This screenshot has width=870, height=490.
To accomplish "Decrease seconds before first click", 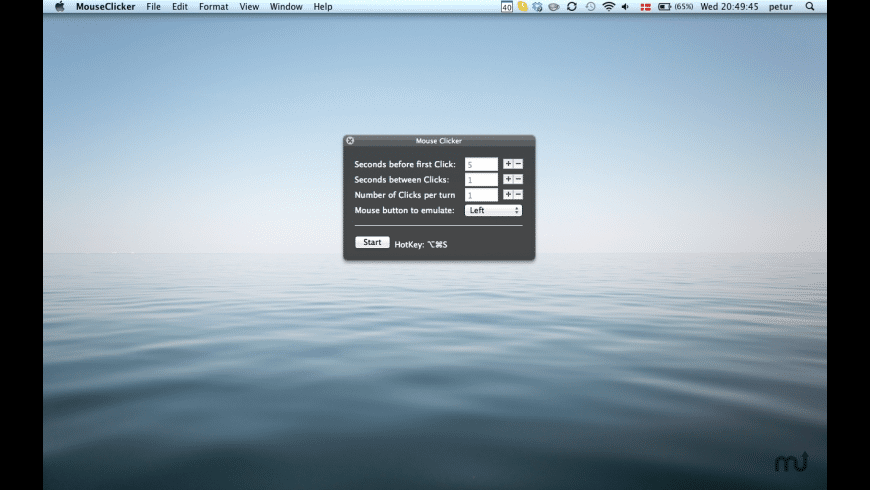I will (x=518, y=164).
